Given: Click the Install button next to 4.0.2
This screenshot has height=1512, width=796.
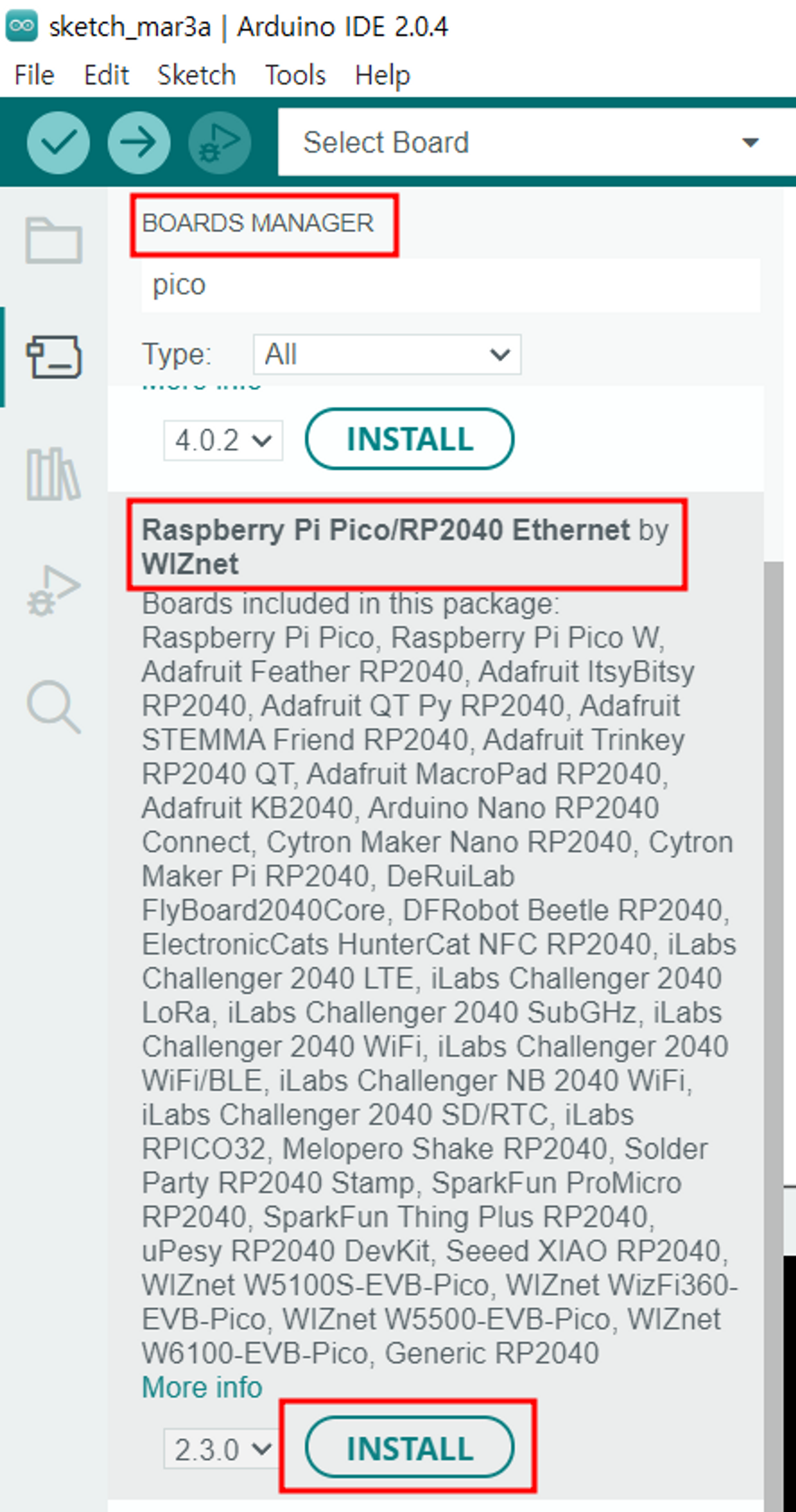Looking at the screenshot, I should pos(410,438).
